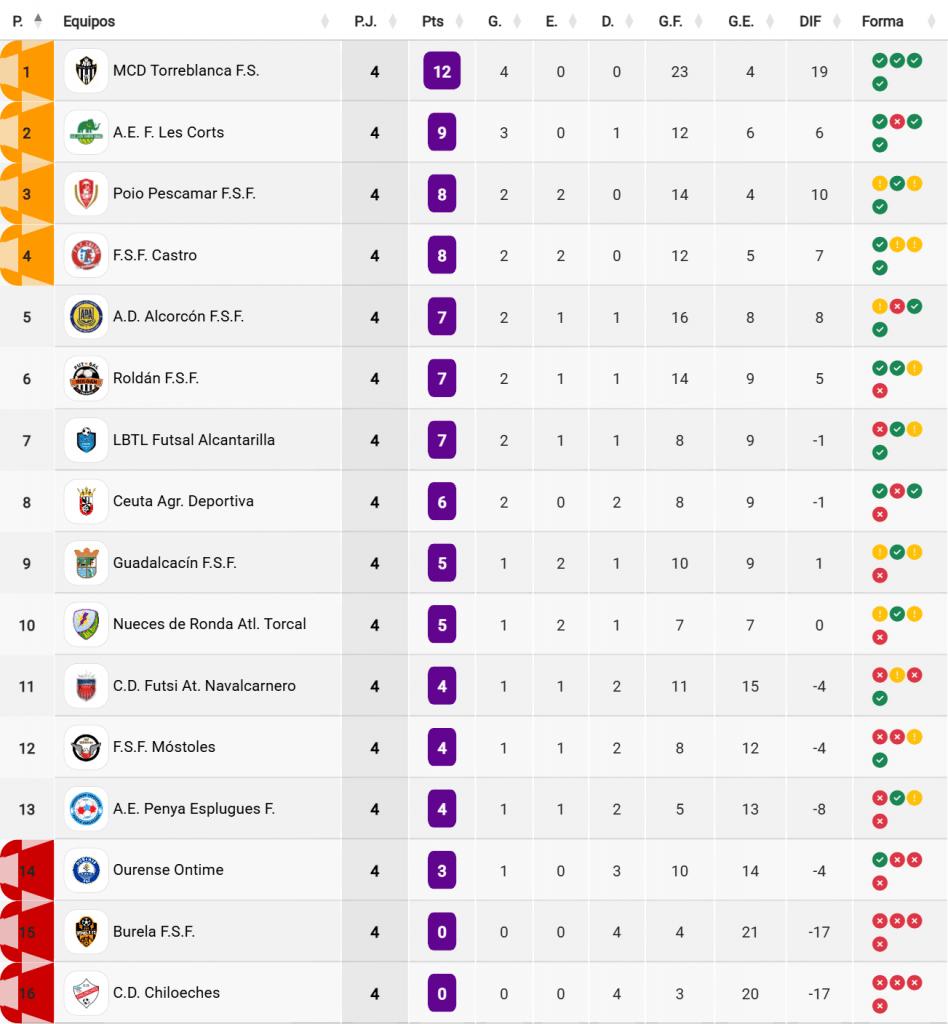Select Poio Pescamar F.S.F. crest

[x=86, y=194]
